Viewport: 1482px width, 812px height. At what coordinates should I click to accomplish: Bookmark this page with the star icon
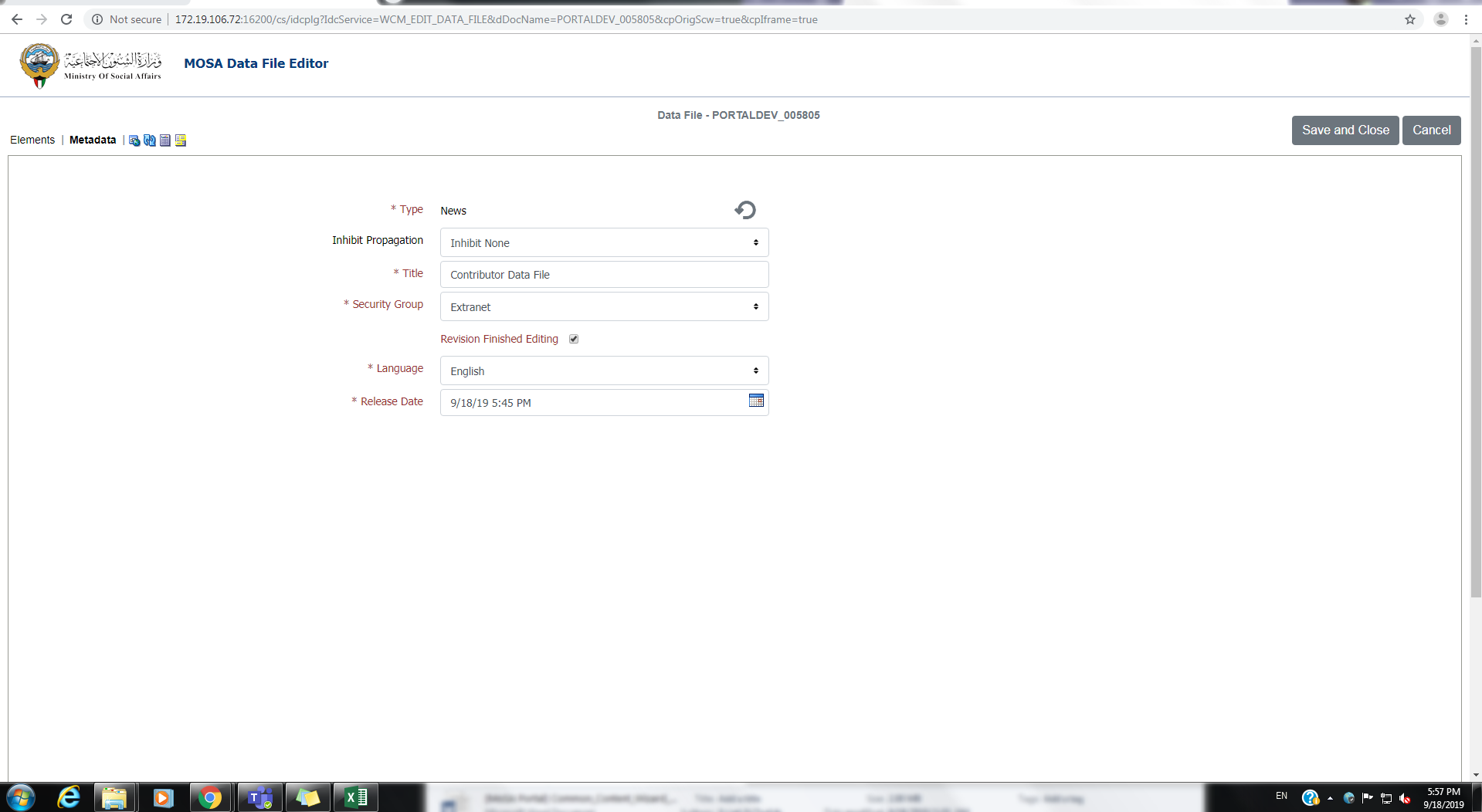pos(1410,19)
